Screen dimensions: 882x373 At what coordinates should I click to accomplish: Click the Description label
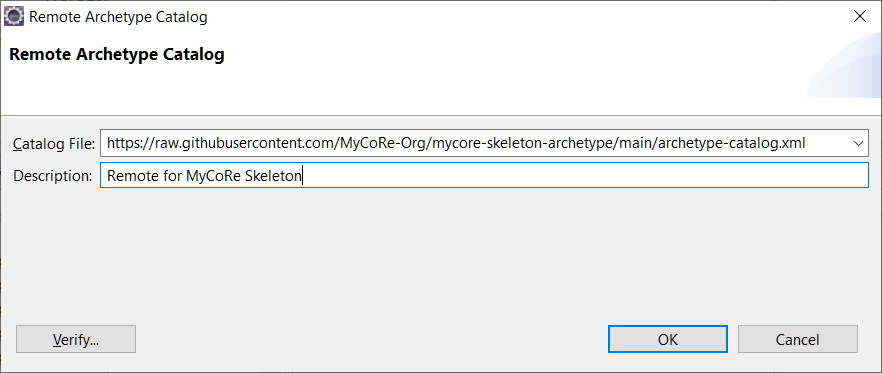[52, 176]
